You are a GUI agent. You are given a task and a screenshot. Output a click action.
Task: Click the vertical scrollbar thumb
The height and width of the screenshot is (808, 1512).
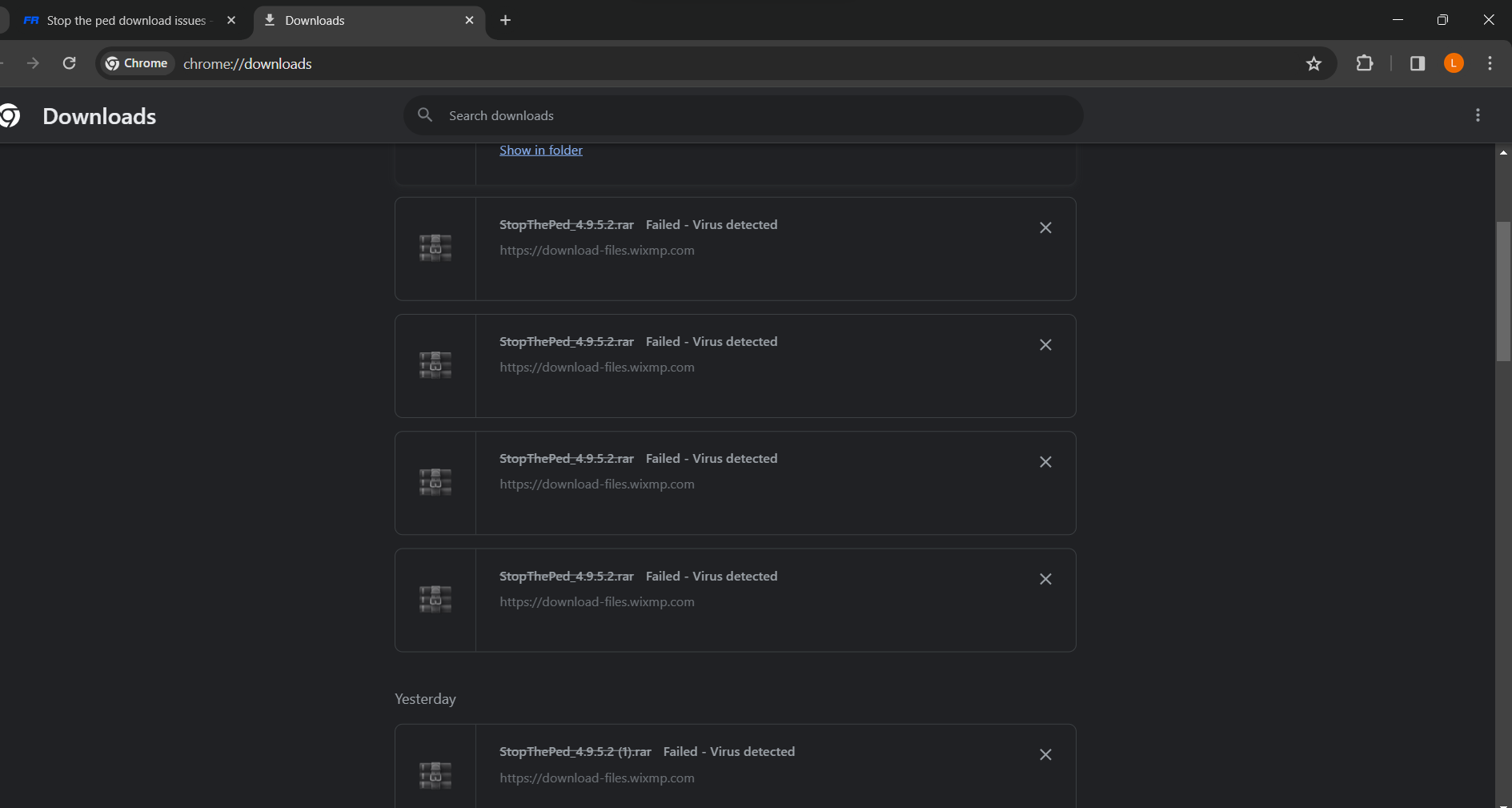pos(1503,291)
